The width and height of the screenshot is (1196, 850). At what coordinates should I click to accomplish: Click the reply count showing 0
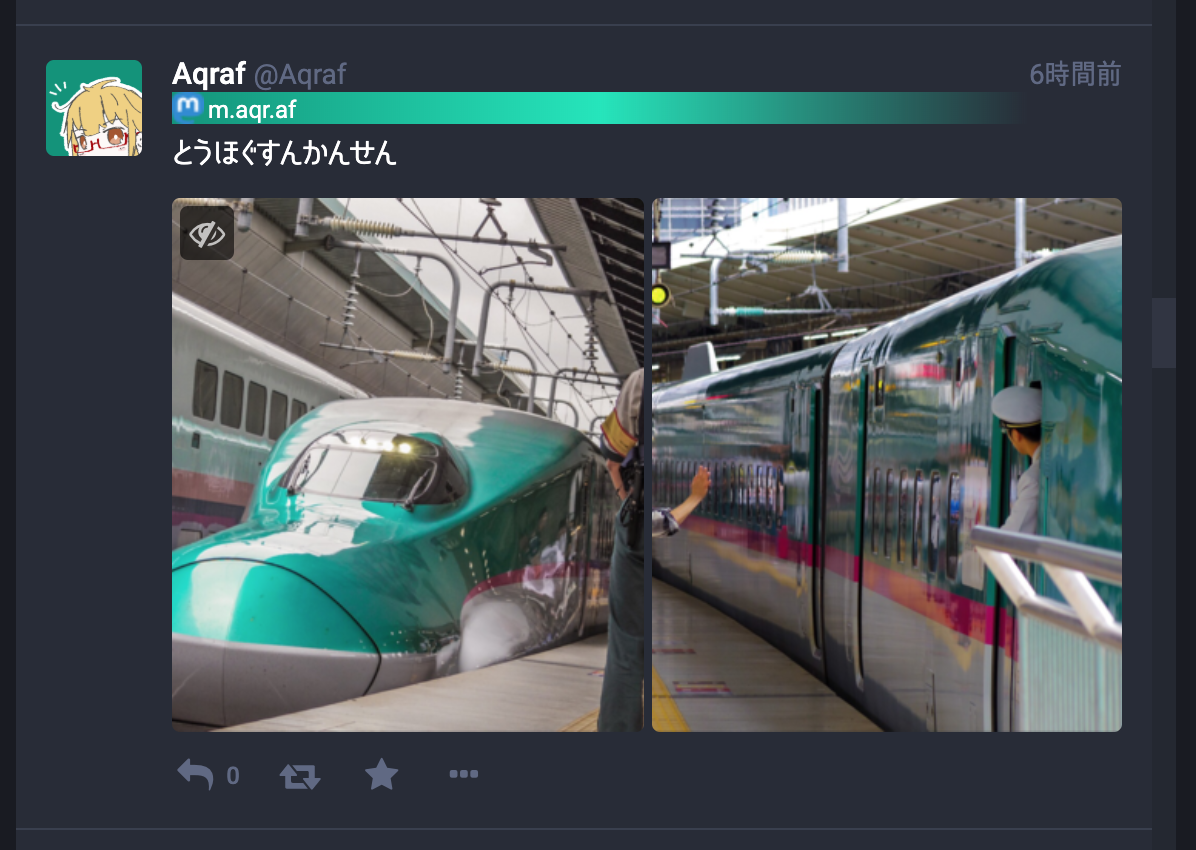pyautogui.click(x=233, y=776)
